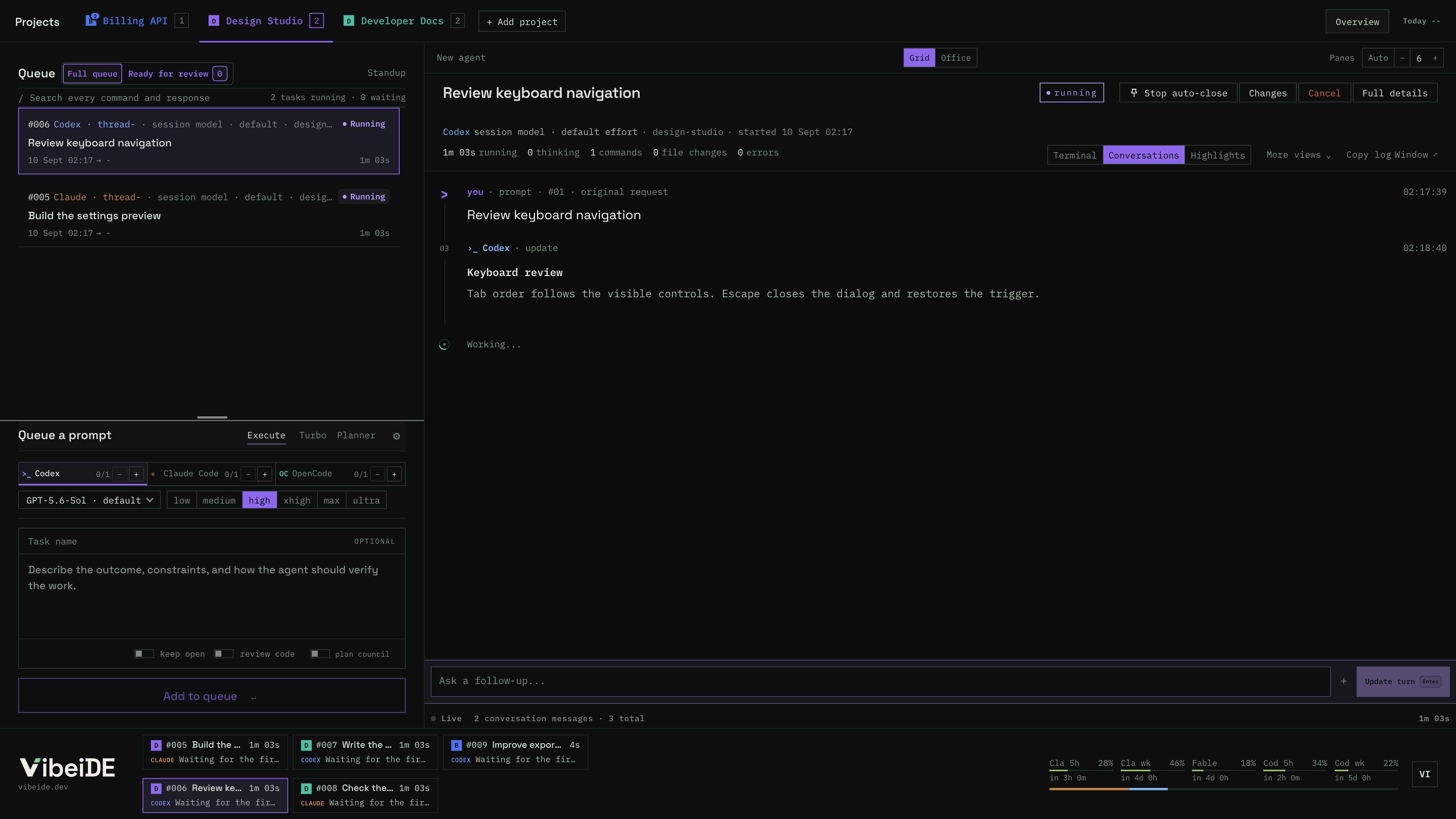
Task: Click the queue panel resize handle
Action: click(212, 418)
